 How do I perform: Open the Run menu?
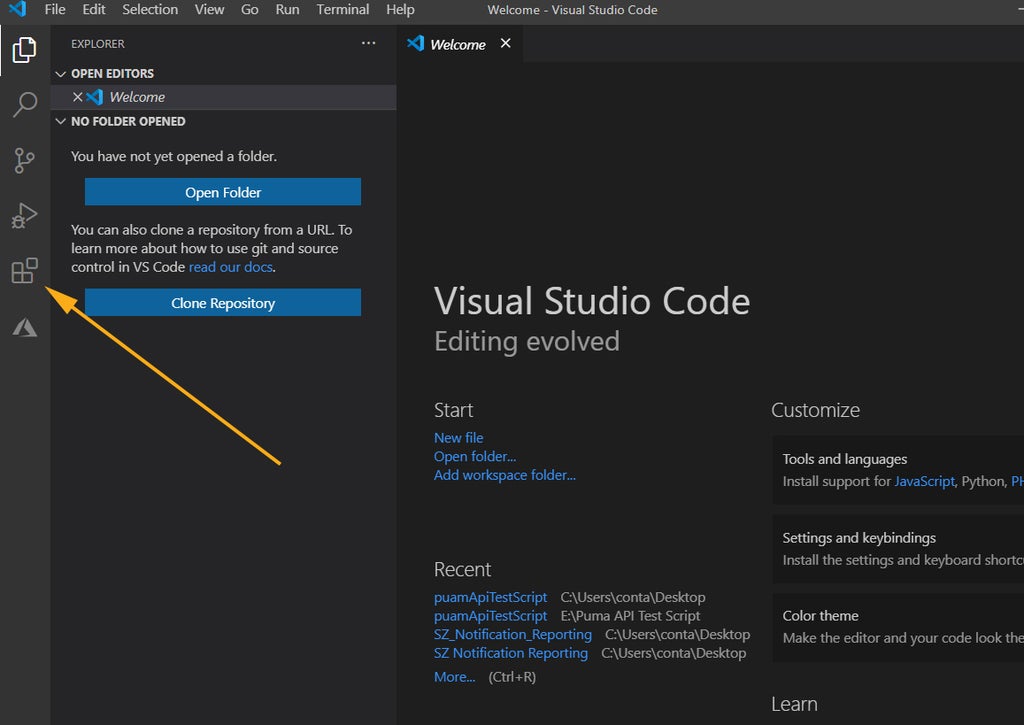[287, 10]
